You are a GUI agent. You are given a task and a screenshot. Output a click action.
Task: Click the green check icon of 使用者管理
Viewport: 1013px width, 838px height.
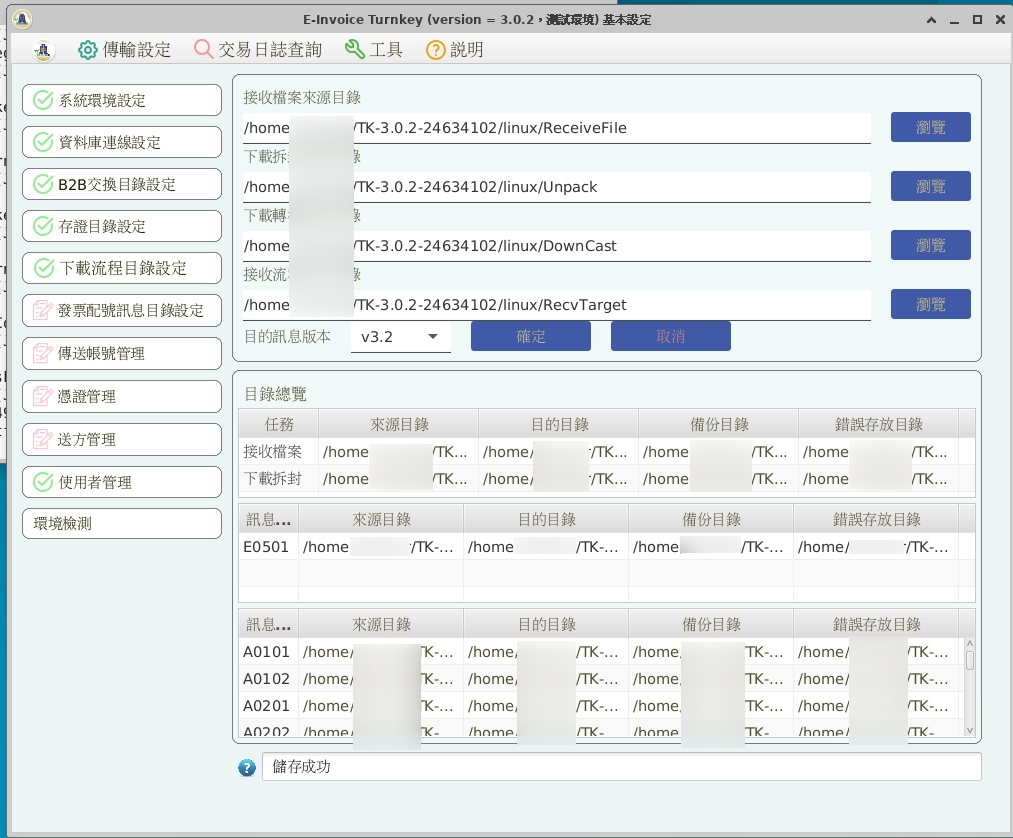43,482
